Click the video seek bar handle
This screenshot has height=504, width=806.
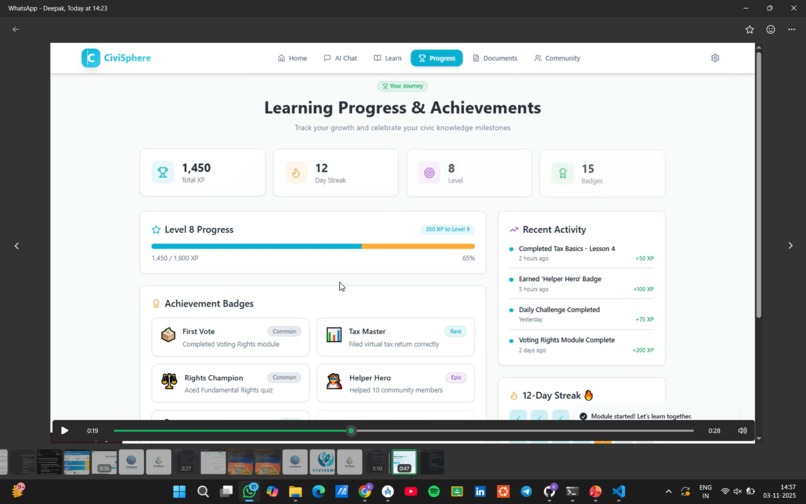click(x=351, y=430)
